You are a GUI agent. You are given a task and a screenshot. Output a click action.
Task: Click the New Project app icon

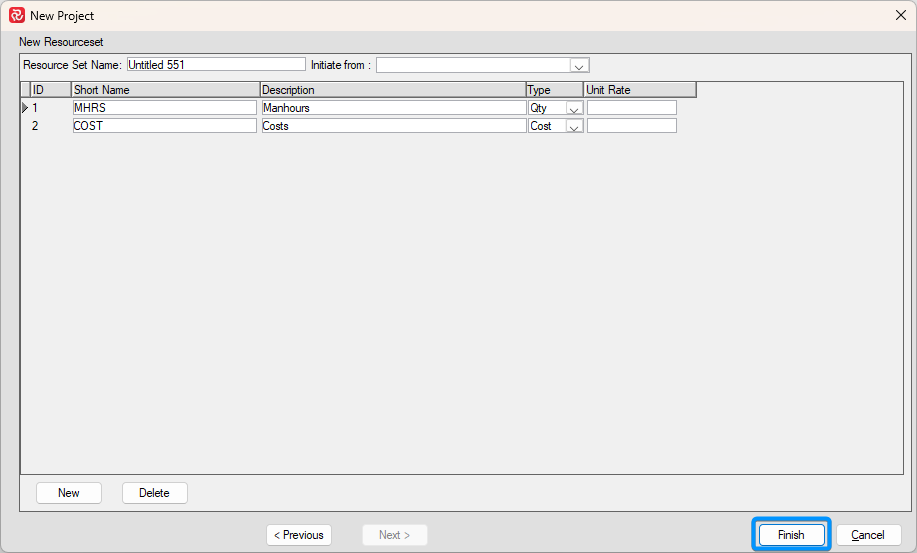coord(16,16)
